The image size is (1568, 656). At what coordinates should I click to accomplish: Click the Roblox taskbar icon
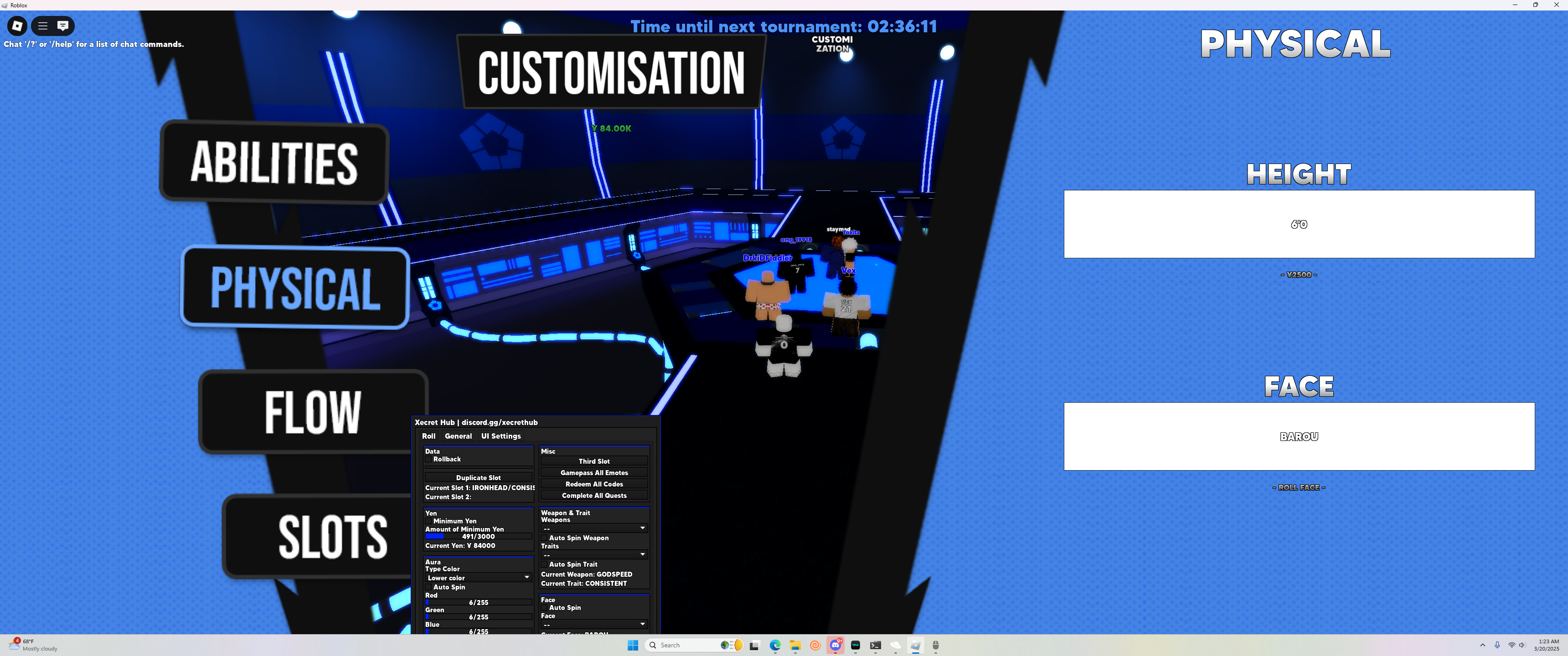[x=915, y=645]
